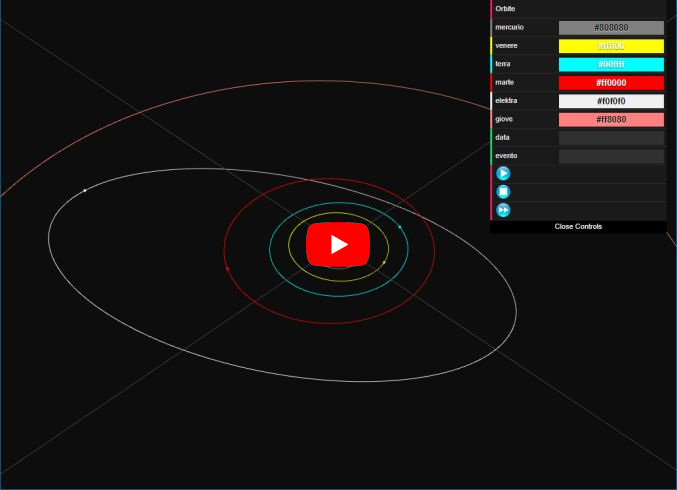Screen dimensions: 677x490
Task: Click the mercurio label
Action: coord(509,27)
